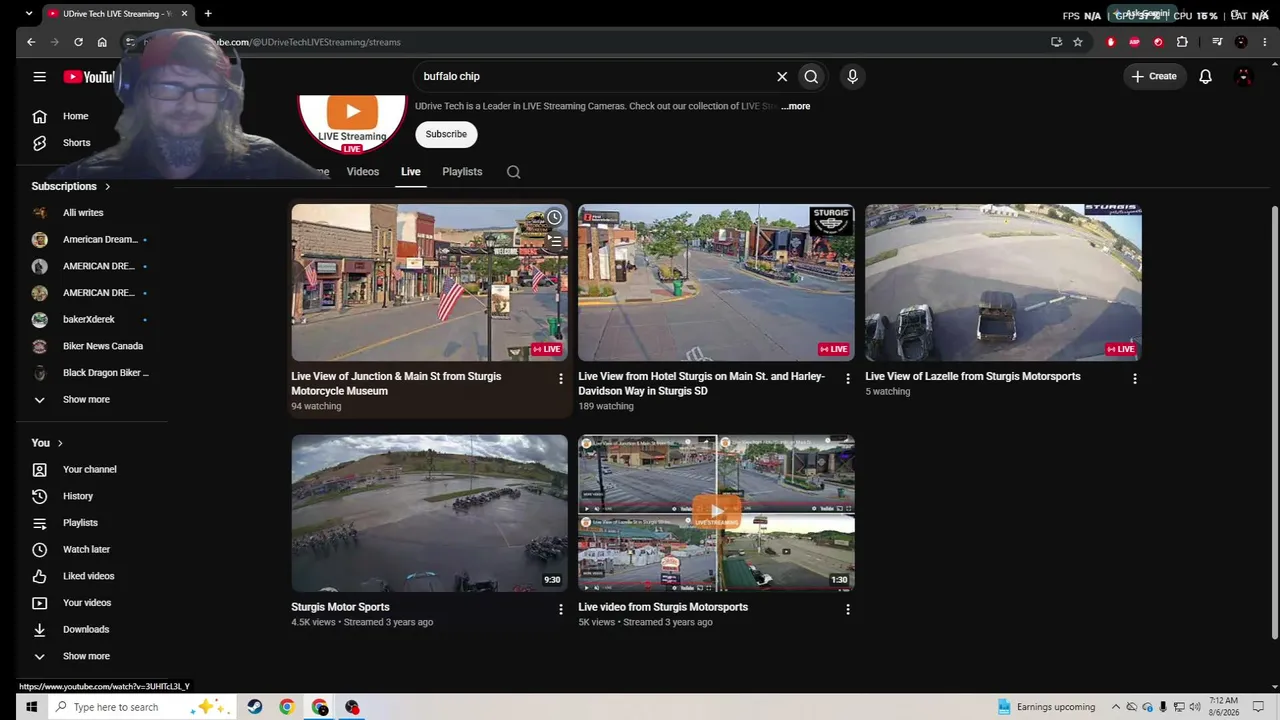Play 'Live video from Sturgis Motorsports' thumbnail

coord(716,513)
